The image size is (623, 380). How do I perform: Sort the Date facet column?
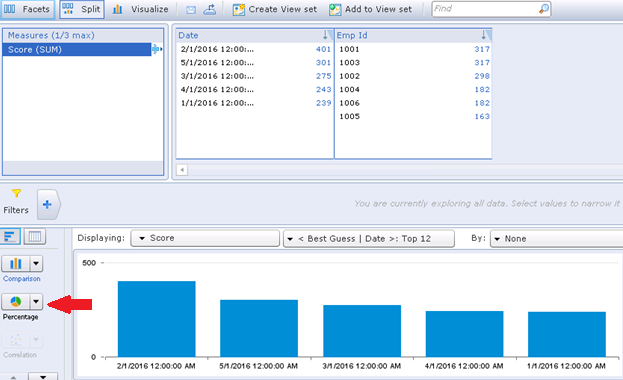click(326, 35)
